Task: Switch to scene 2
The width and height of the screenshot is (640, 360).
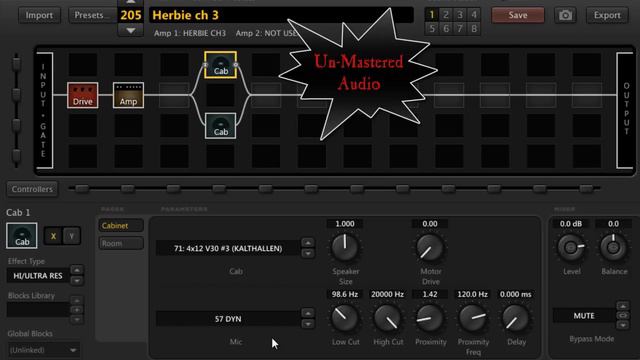Action: pyautogui.click(x=446, y=15)
